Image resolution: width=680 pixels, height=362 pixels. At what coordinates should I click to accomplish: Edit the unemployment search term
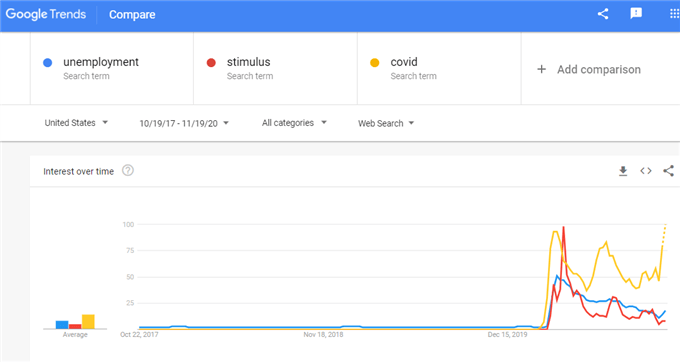tap(101, 62)
